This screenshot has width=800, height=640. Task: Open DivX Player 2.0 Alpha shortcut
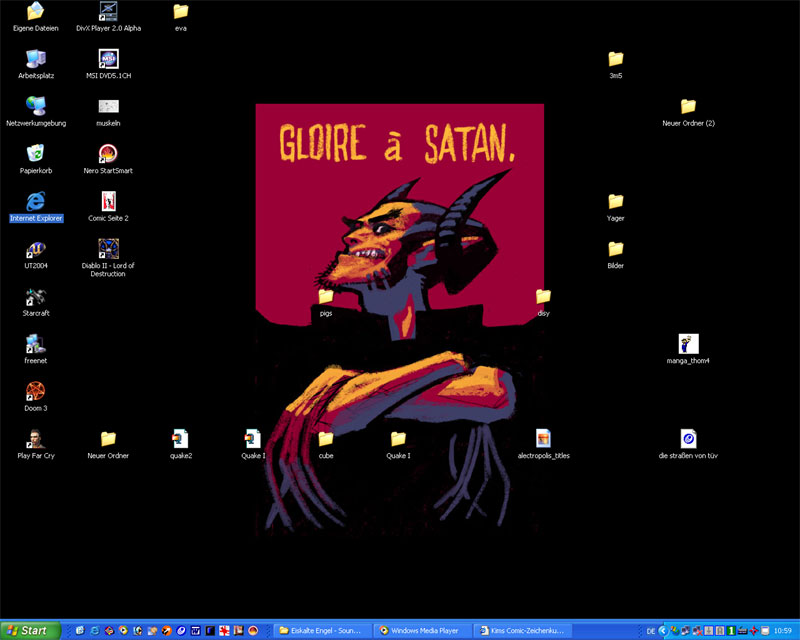point(108,12)
